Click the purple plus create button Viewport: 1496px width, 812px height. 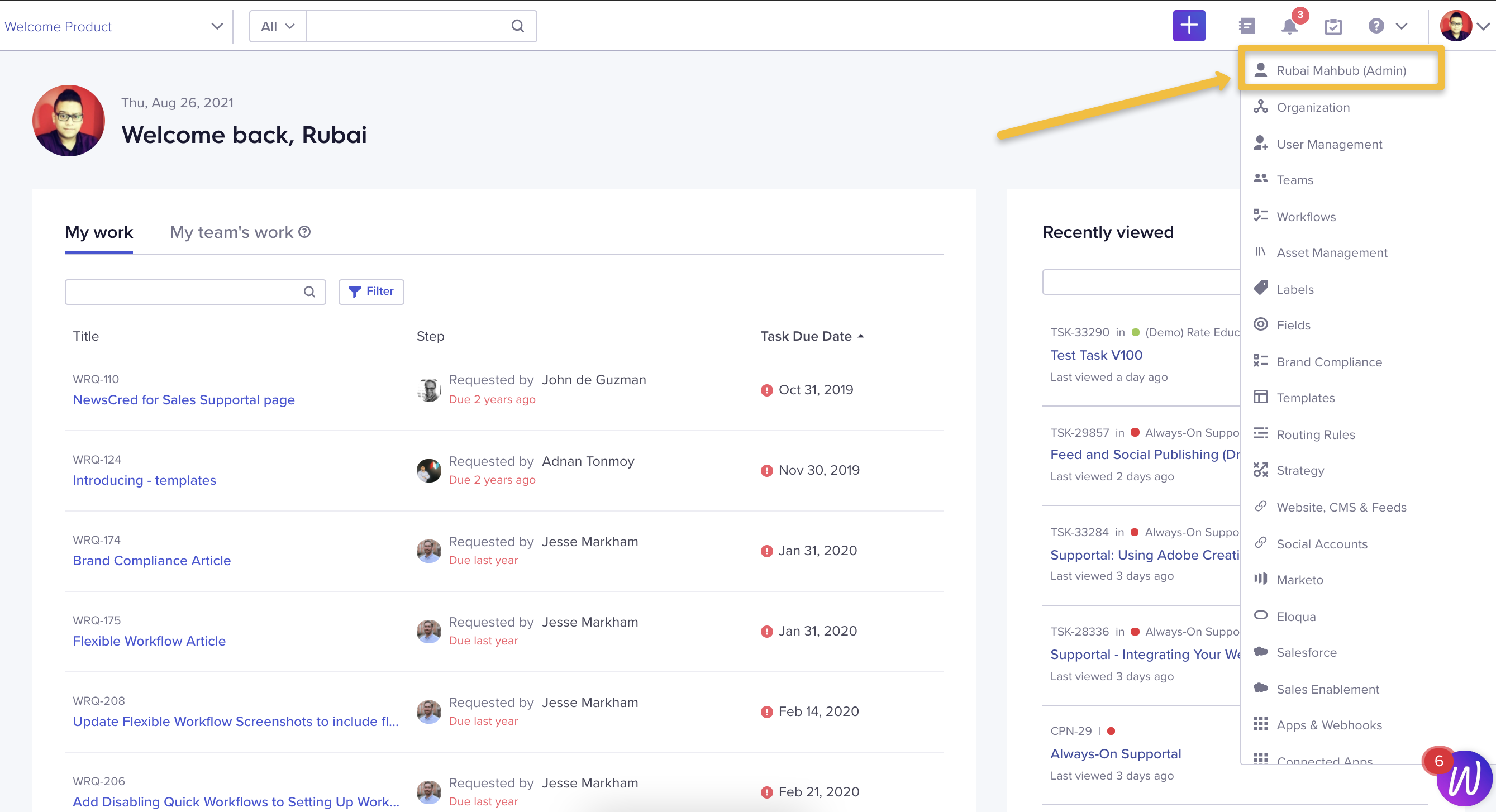1189,26
